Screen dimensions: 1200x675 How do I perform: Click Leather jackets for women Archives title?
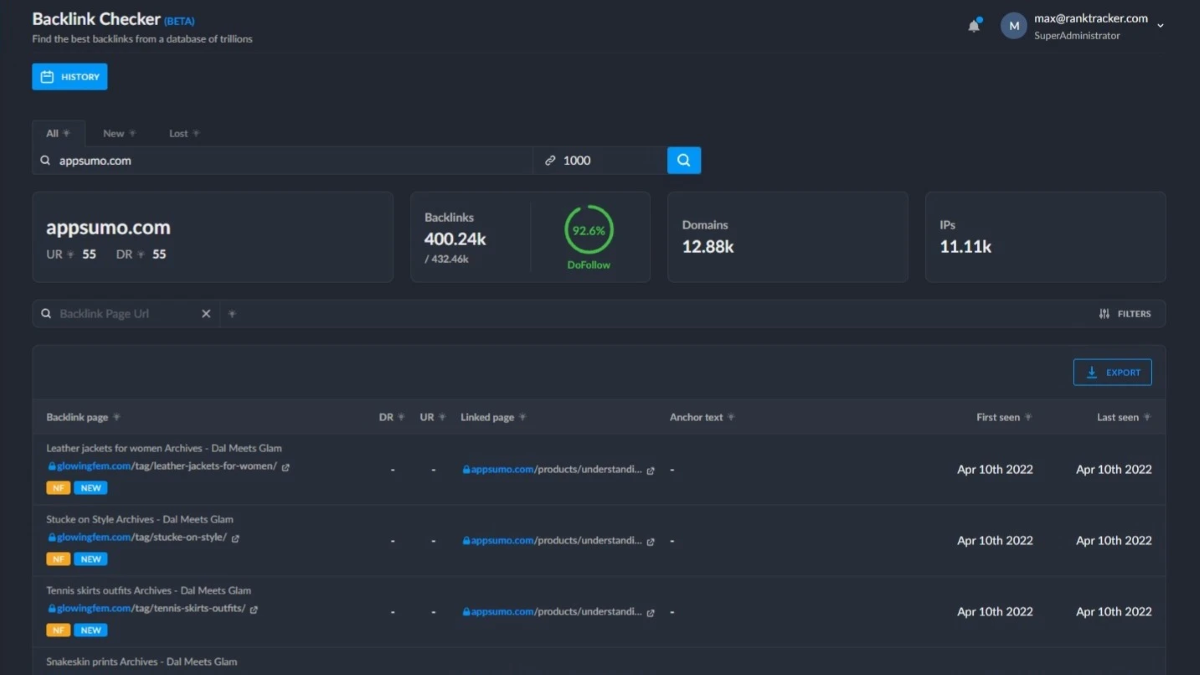click(164, 448)
